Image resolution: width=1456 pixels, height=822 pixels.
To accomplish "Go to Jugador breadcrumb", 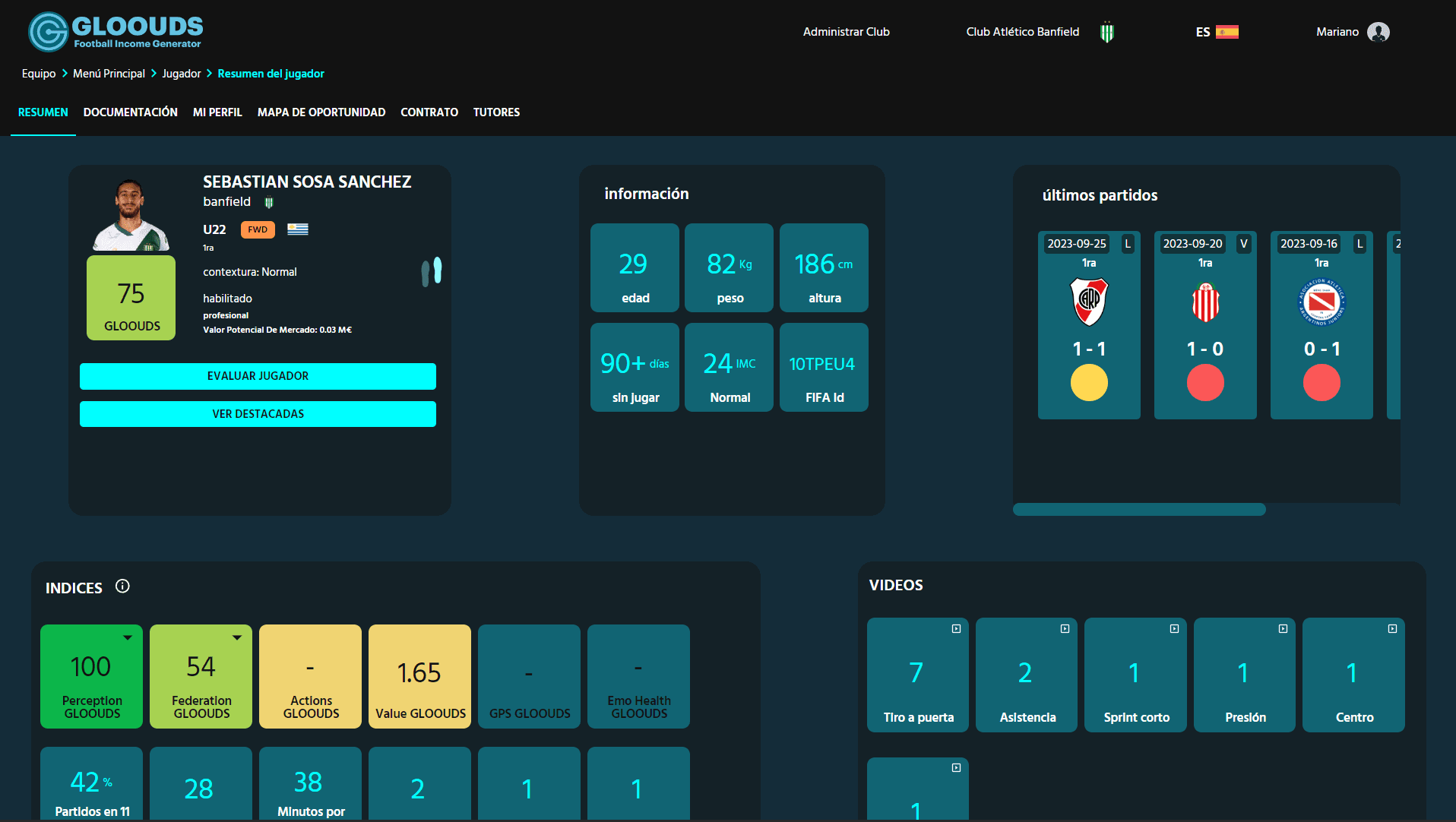I will pyautogui.click(x=181, y=74).
